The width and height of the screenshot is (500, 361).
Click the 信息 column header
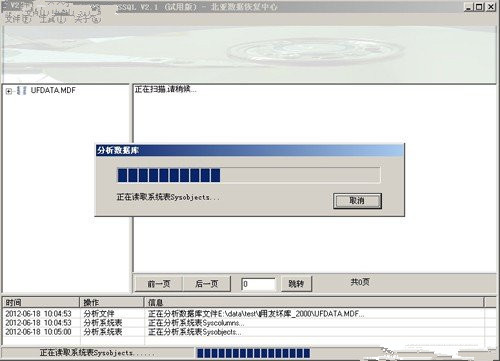[x=314, y=302]
